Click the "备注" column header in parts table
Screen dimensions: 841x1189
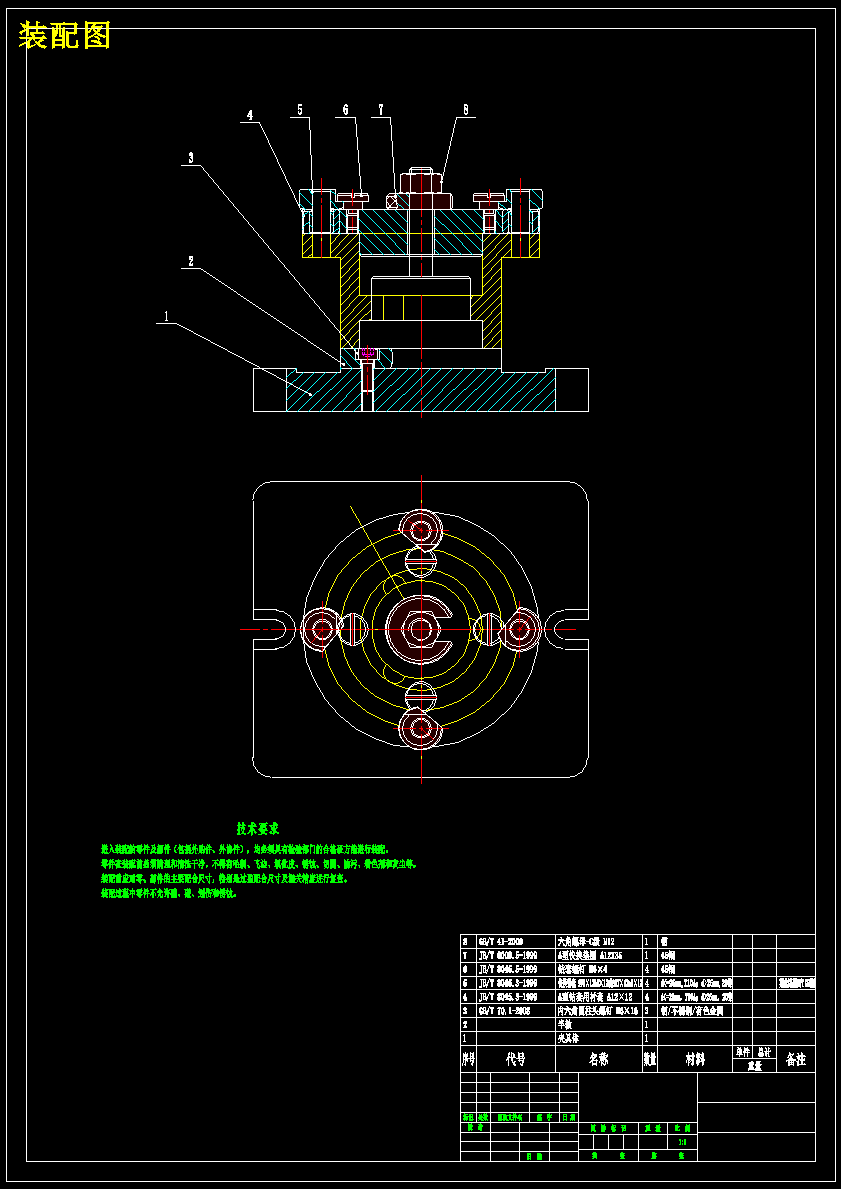click(x=795, y=1059)
